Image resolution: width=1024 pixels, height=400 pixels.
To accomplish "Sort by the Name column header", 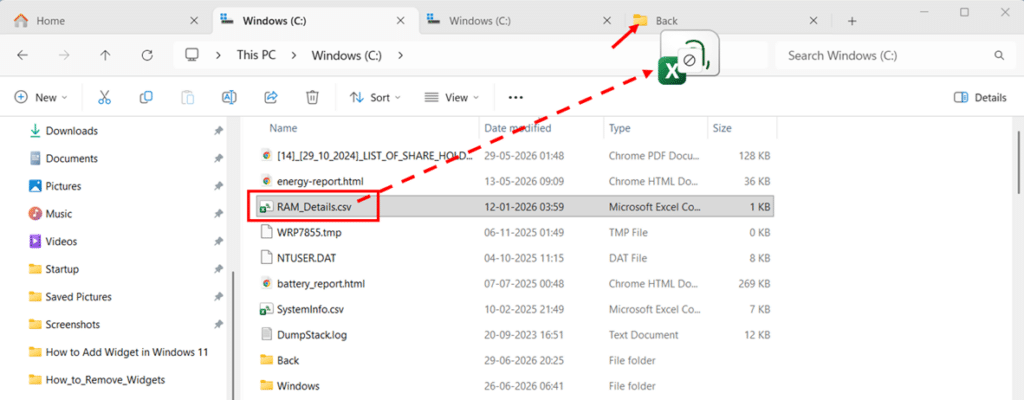I will click(x=283, y=128).
